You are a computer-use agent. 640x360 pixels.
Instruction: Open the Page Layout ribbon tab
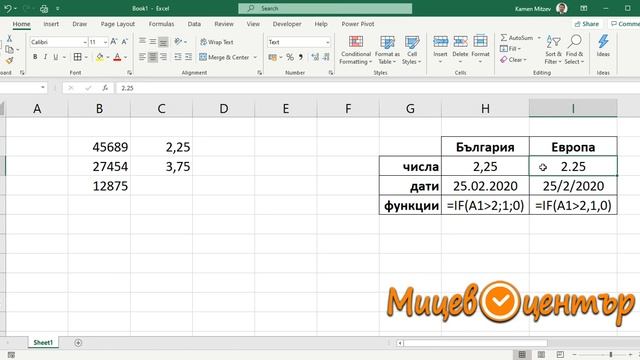pyautogui.click(x=118, y=24)
